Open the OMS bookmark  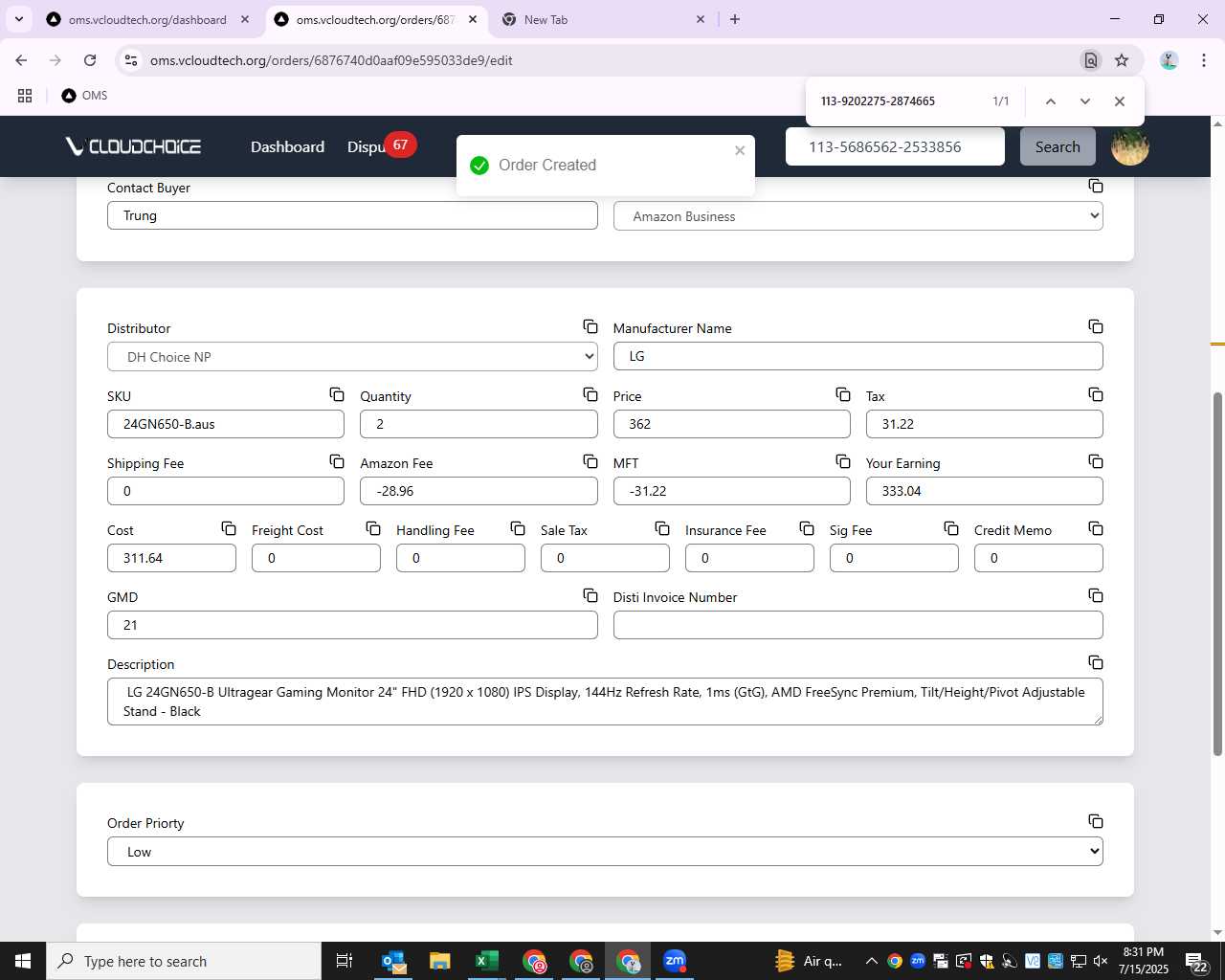coord(84,96)
